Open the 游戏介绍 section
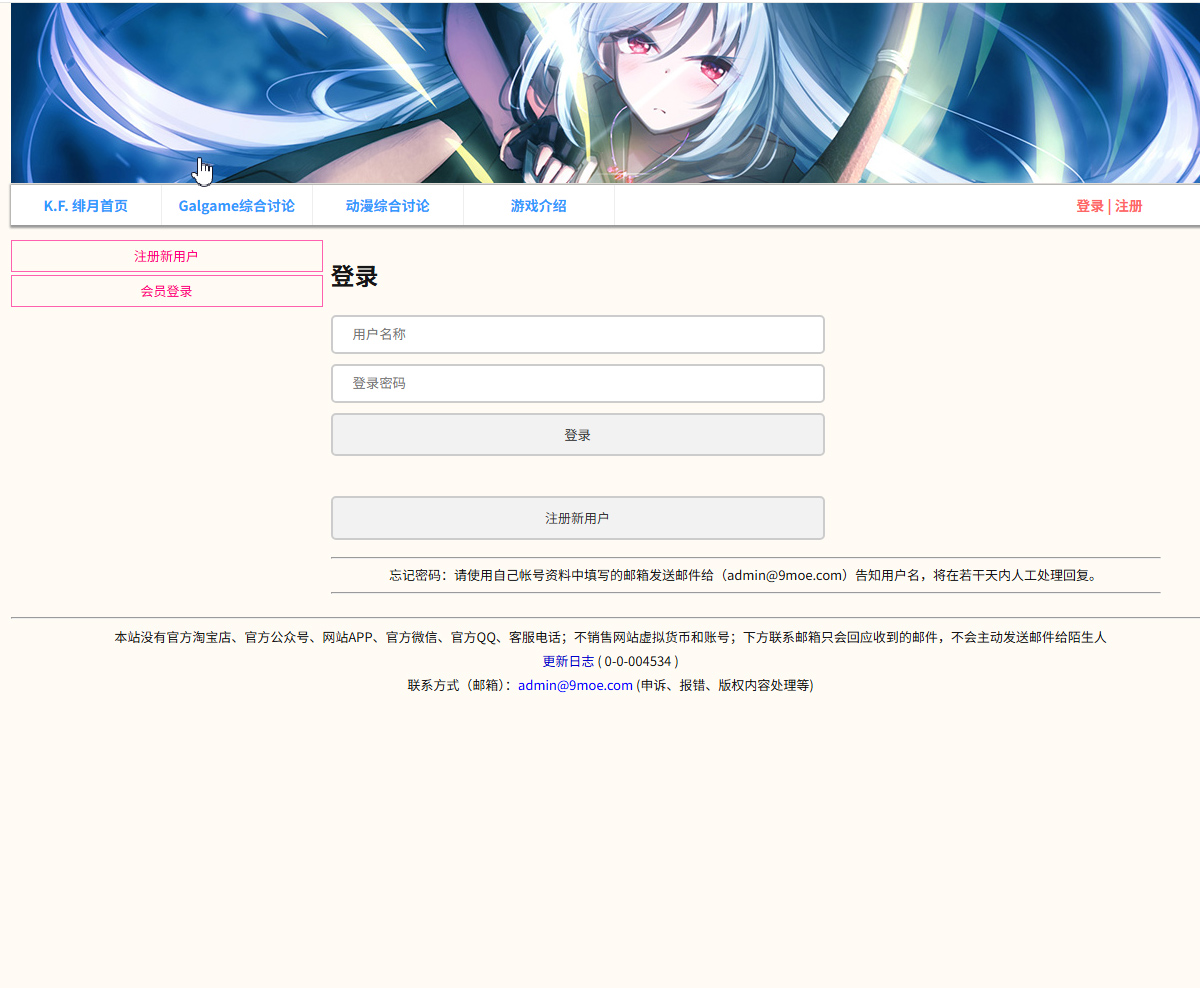Screen dimensions: 1200x988 538,206
